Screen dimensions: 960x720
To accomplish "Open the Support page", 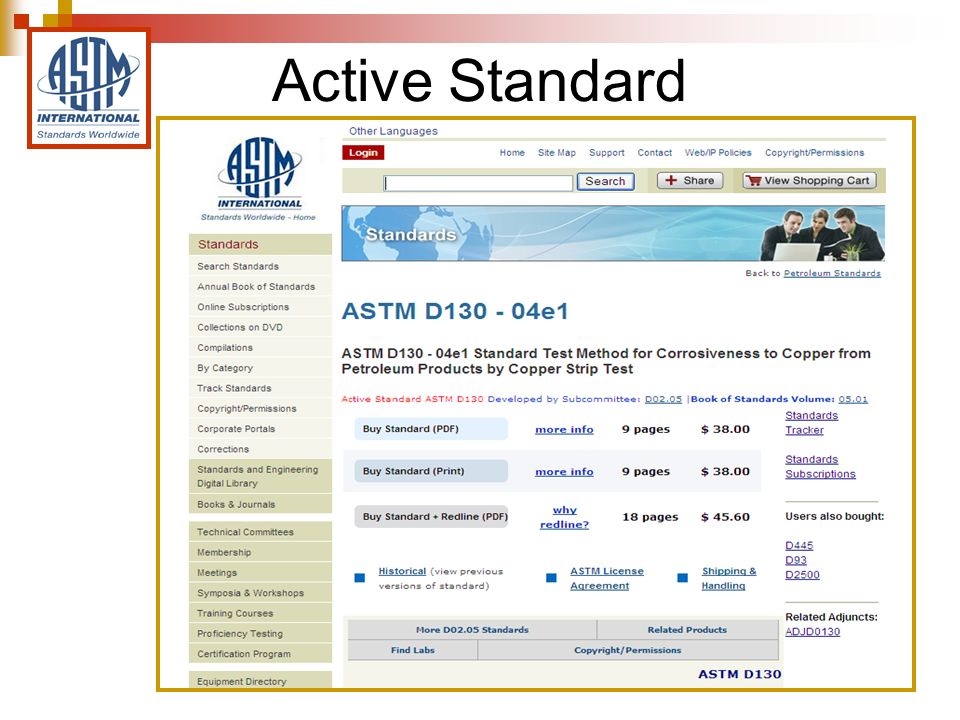I will [x=607, y=152].
